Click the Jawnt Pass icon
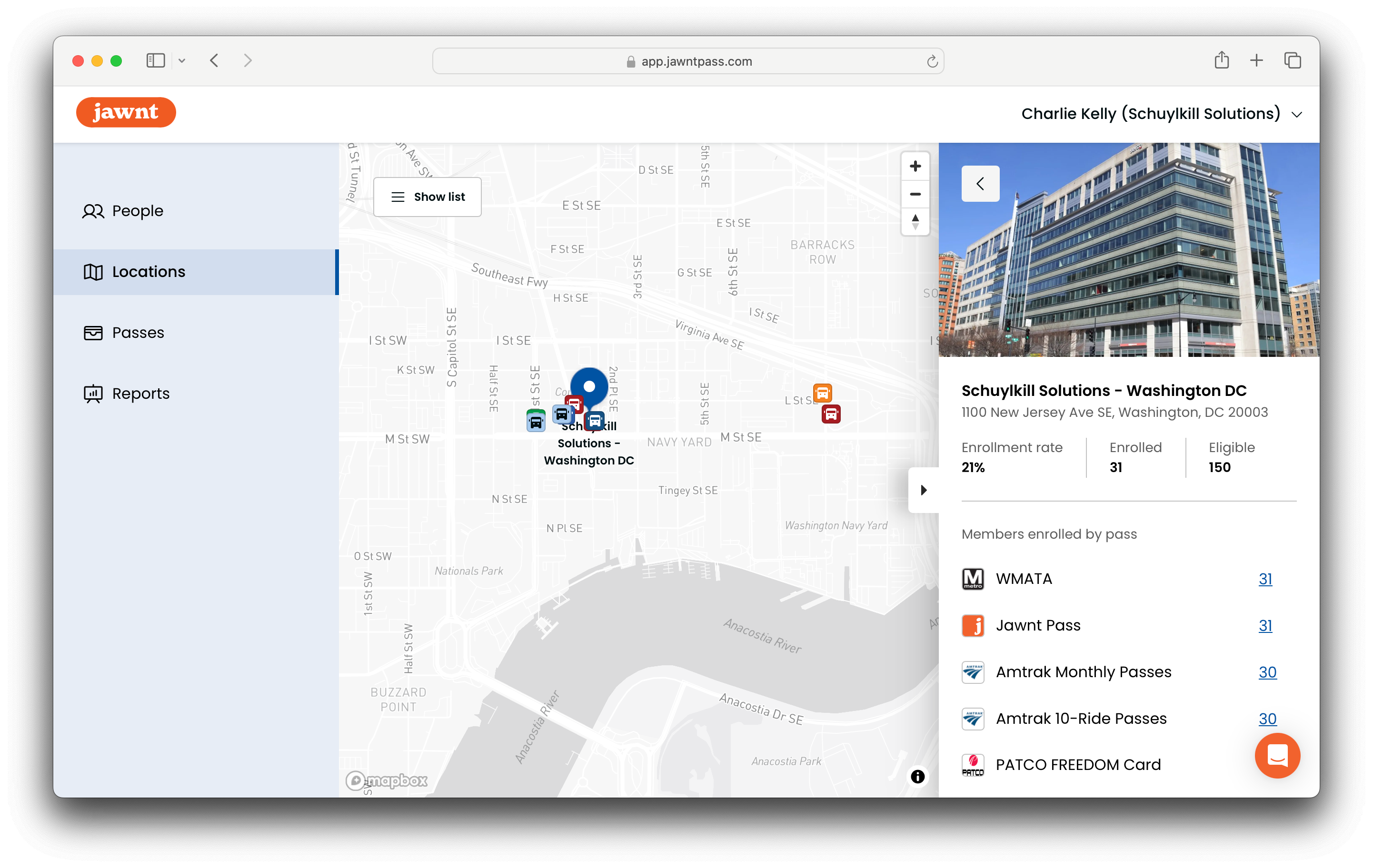1373x868 pixels. point(973,625)
